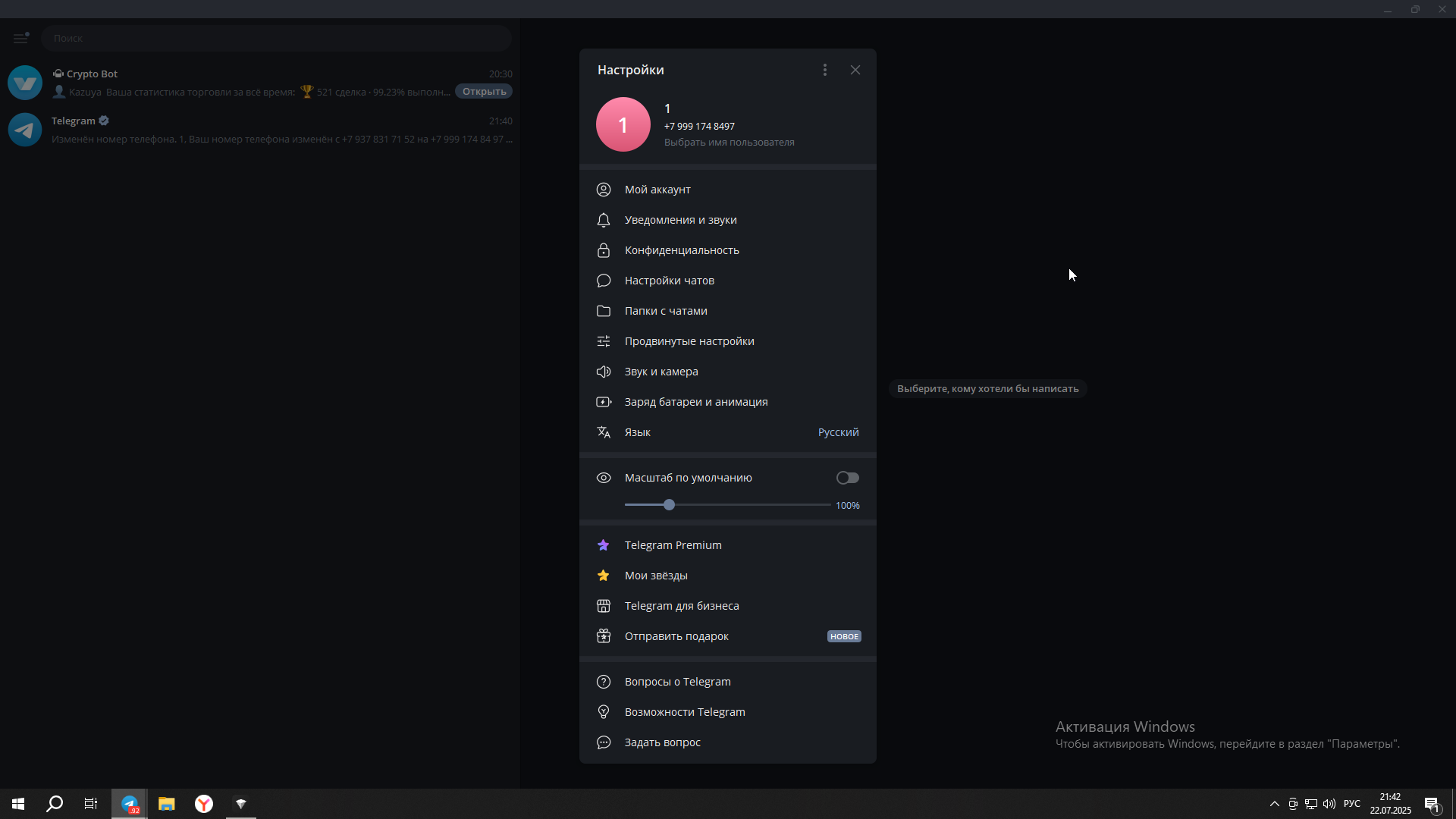
Task: Open Конфиденциальность settings
Action: [728, 250]
